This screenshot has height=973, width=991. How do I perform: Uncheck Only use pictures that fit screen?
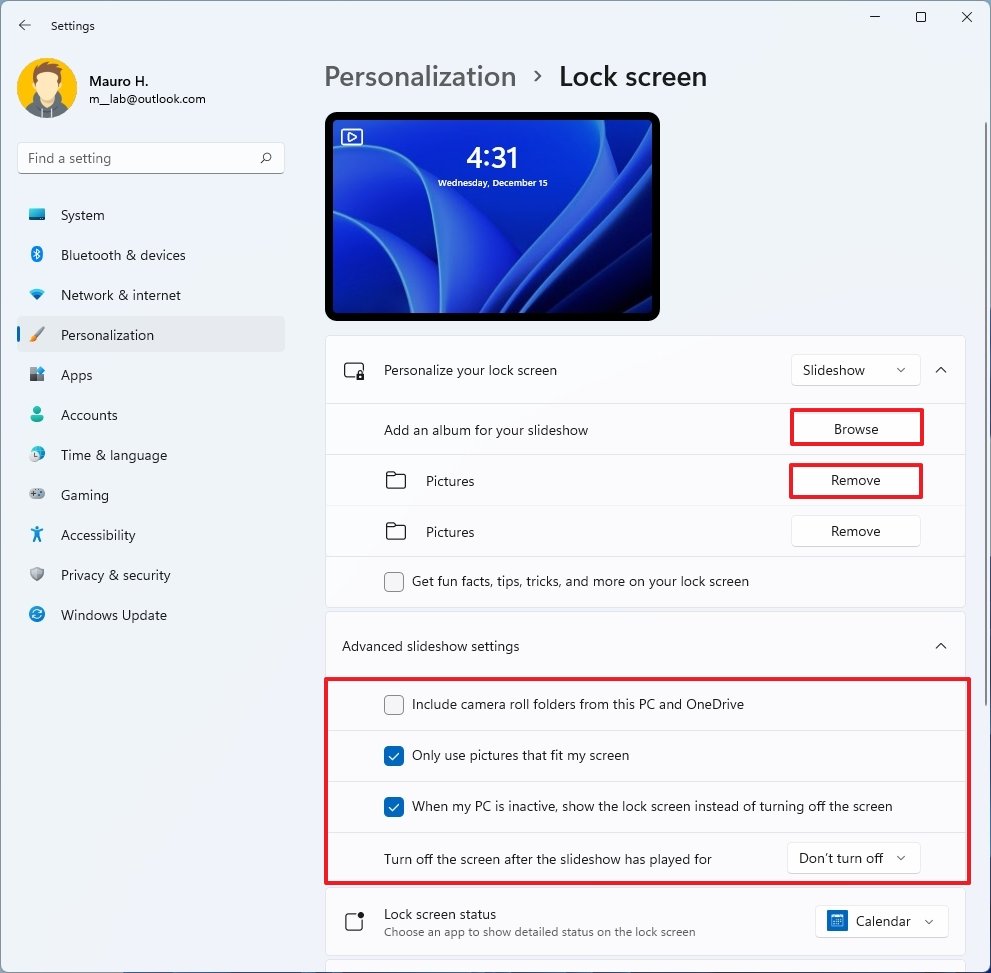[394, 756]
